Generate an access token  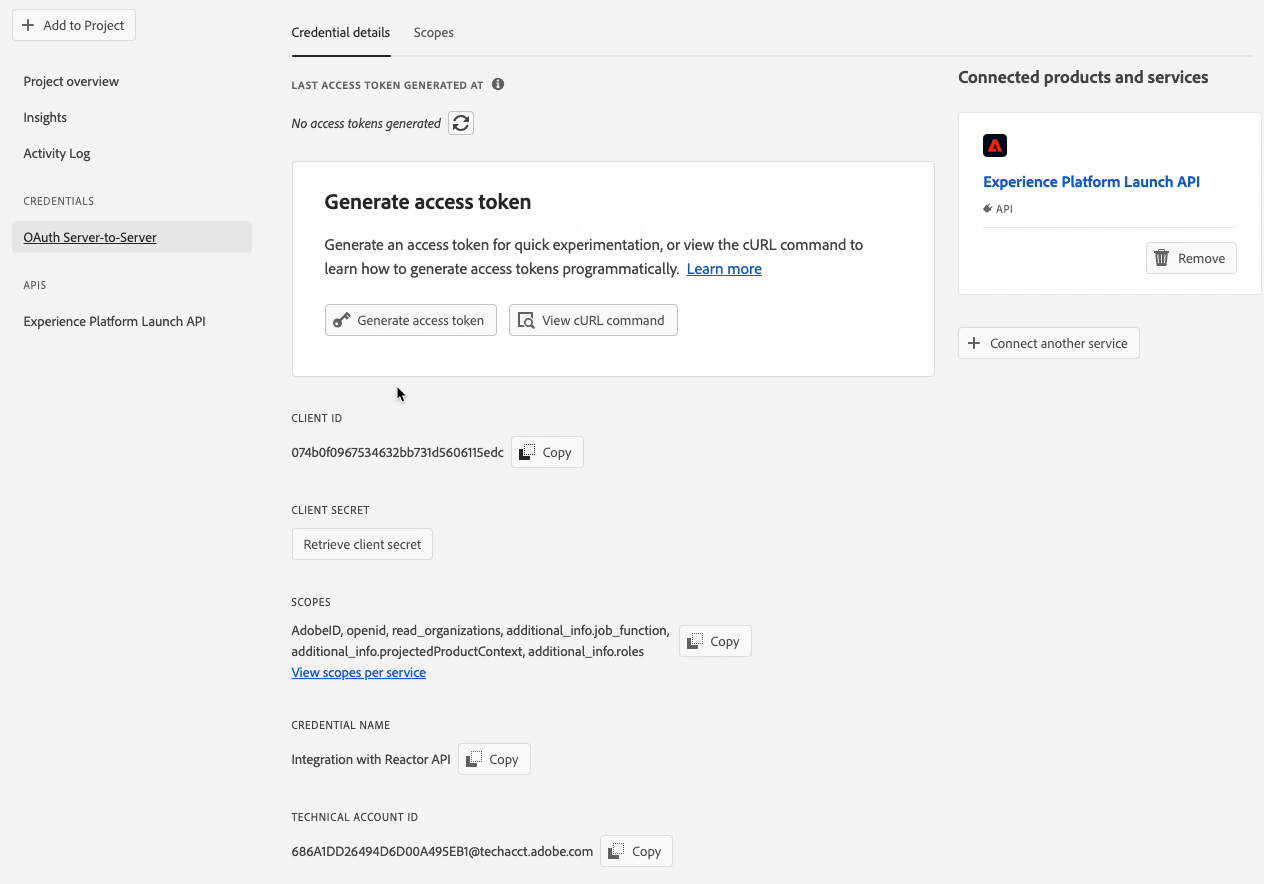411,320
